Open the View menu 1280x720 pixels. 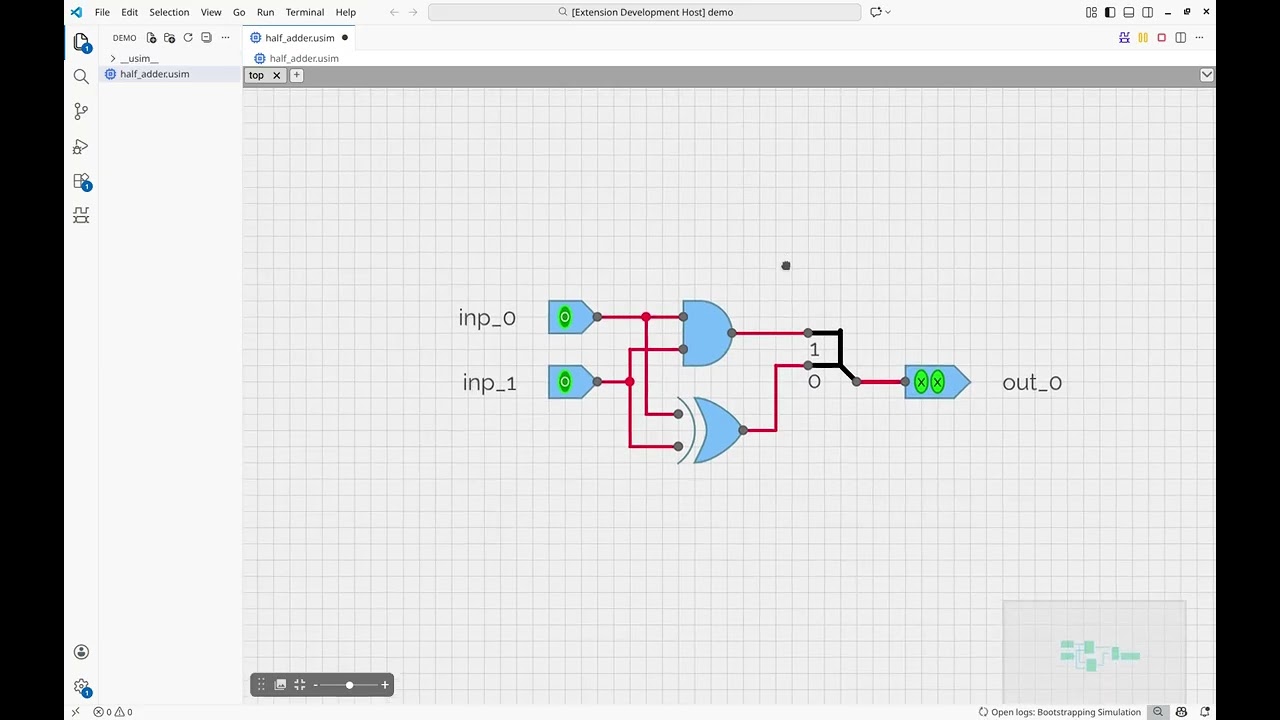click(211, 12)
